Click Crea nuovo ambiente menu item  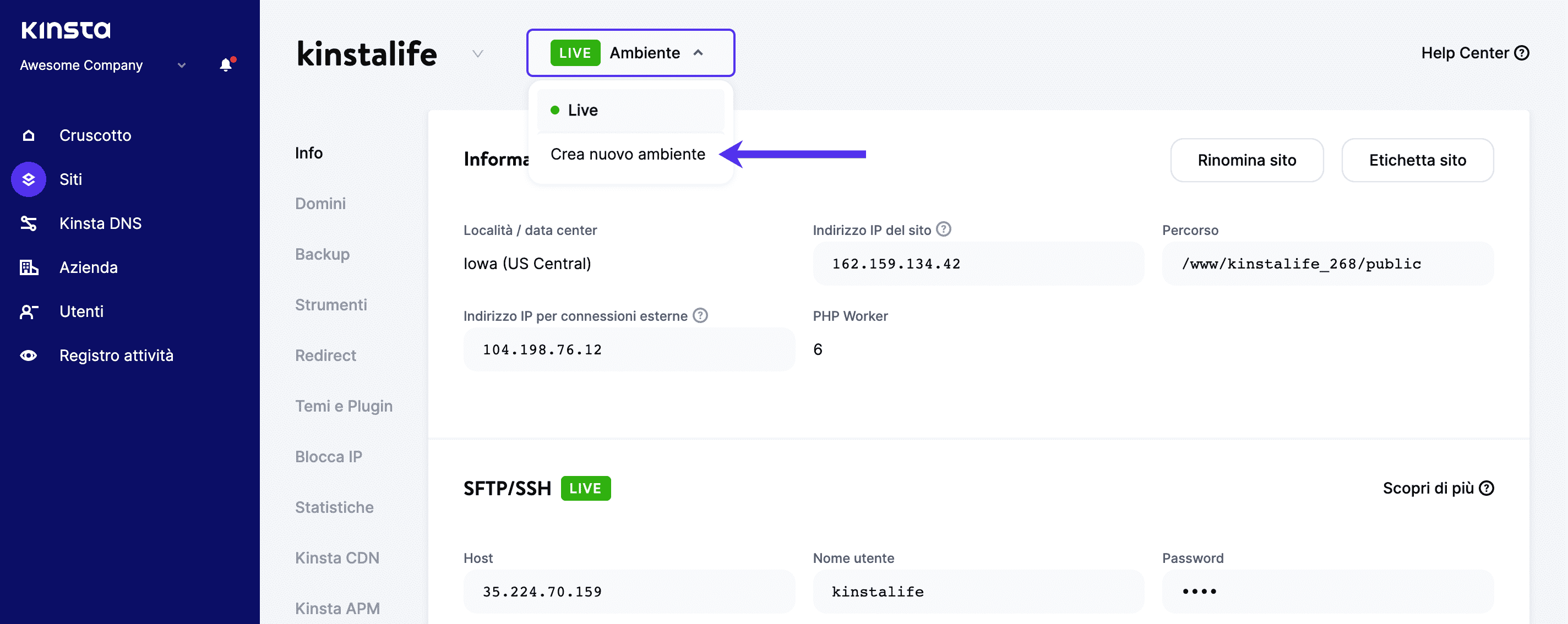click(x=628, y=153)
